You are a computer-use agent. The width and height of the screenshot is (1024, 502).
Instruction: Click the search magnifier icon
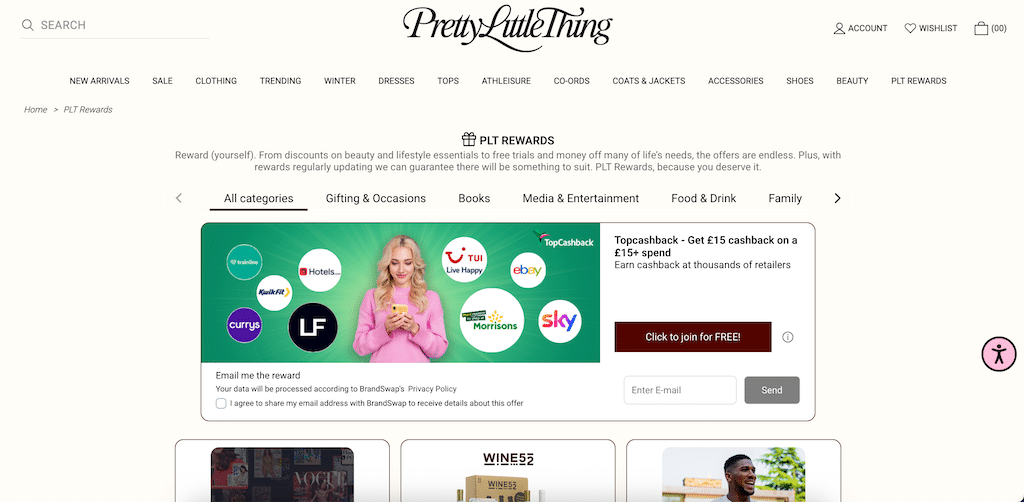(x=27, y=25)
